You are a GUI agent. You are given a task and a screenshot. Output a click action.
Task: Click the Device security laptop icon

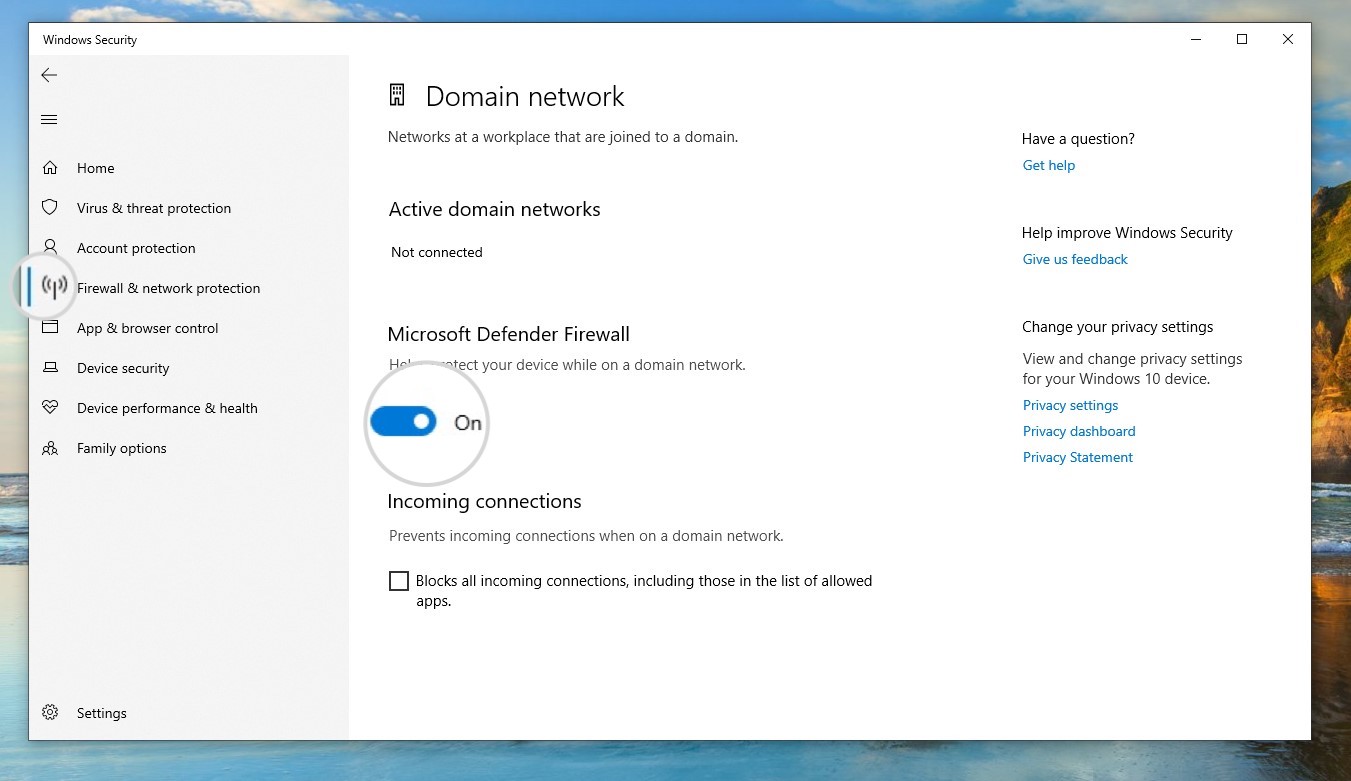[50, 368]
